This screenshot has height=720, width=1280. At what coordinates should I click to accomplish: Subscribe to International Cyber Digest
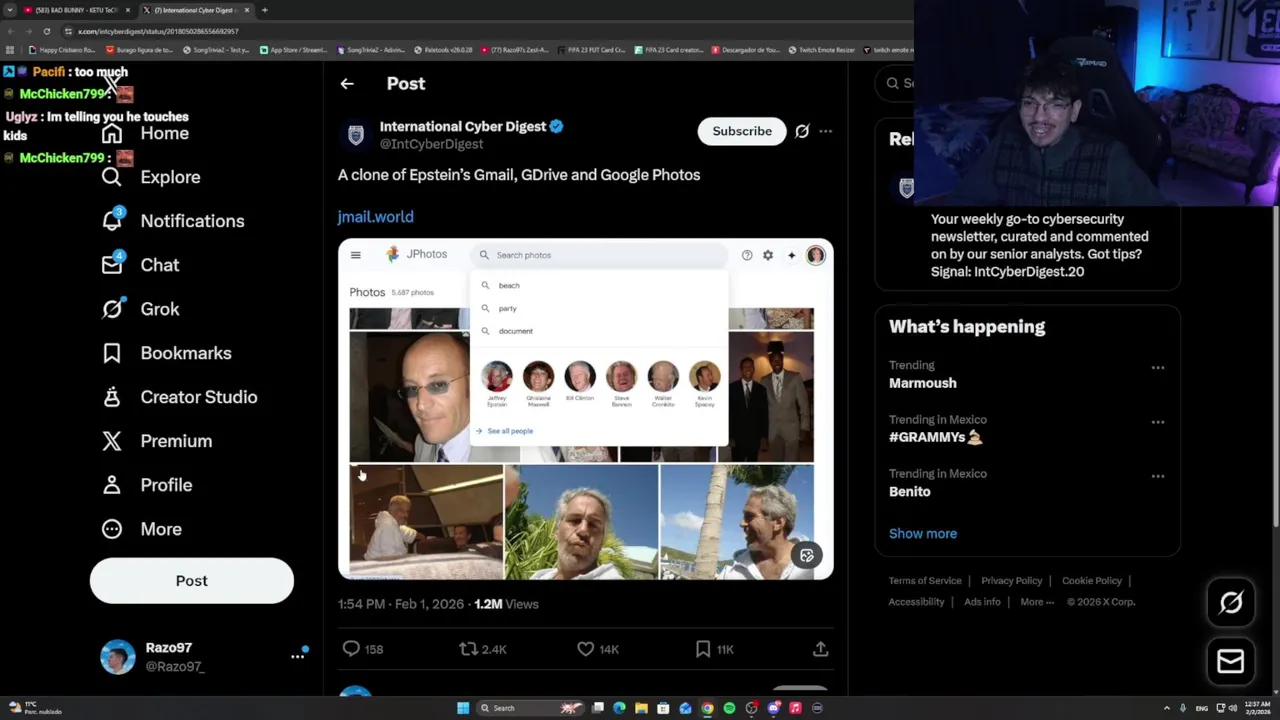pyautogui.click(x=742, y=131)
